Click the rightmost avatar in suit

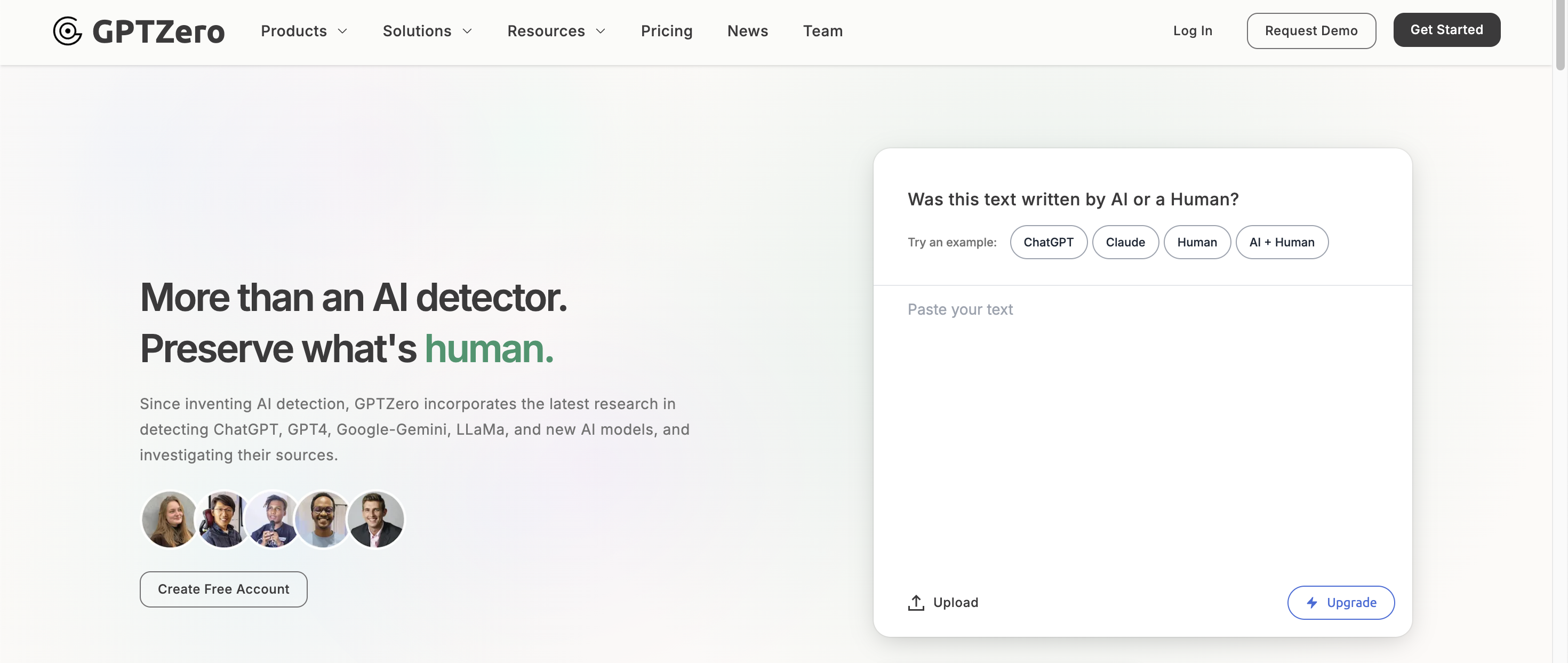(x=375, y=520)
